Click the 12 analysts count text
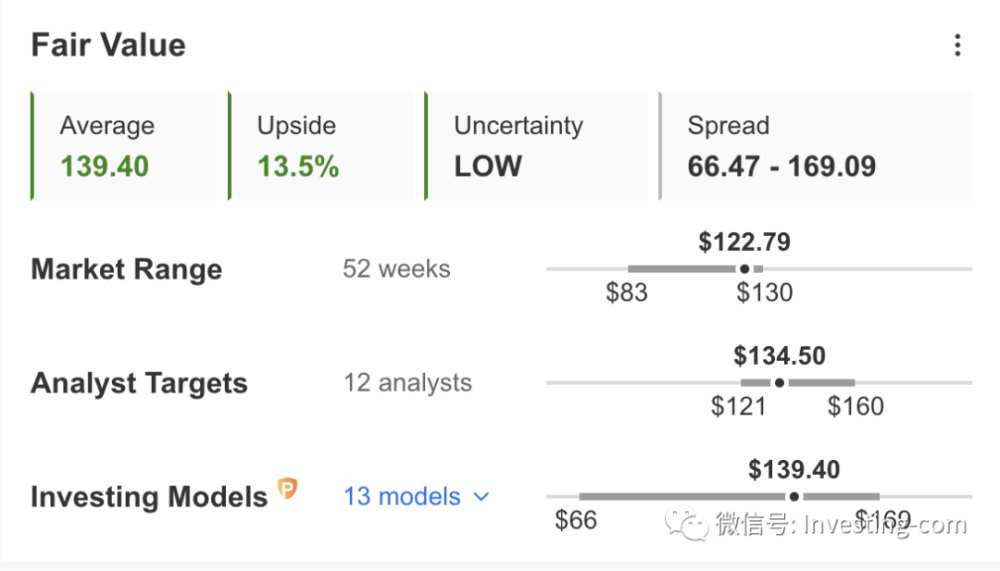The height and width of the screenshot is (571, 1000). pyautogui.click(x=408, y=383)
